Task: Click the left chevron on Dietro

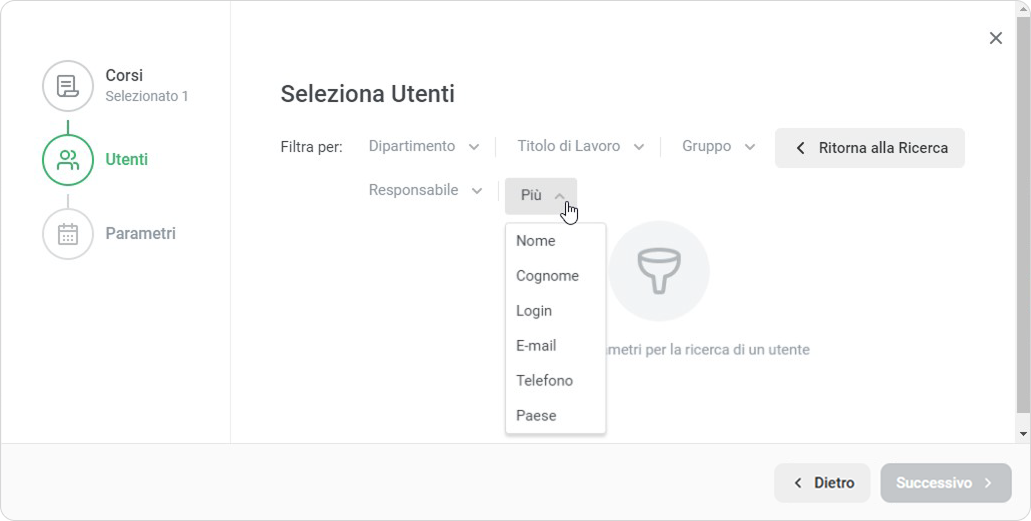Action: pyautogui.click(x=798, y=483)
